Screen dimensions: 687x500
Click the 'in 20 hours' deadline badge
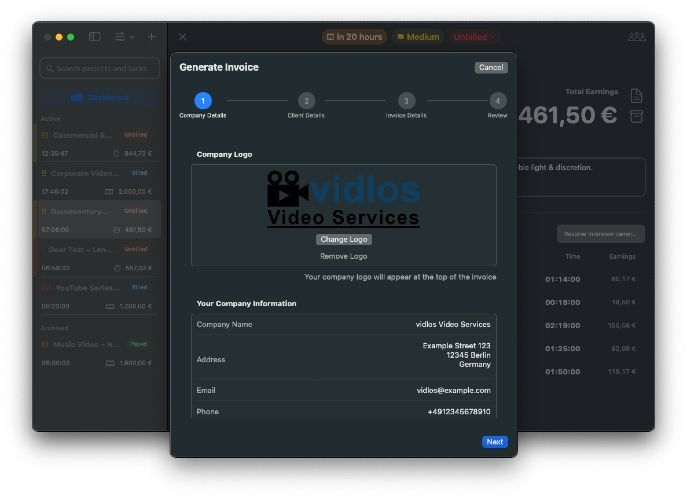click(x=354, y=37)
